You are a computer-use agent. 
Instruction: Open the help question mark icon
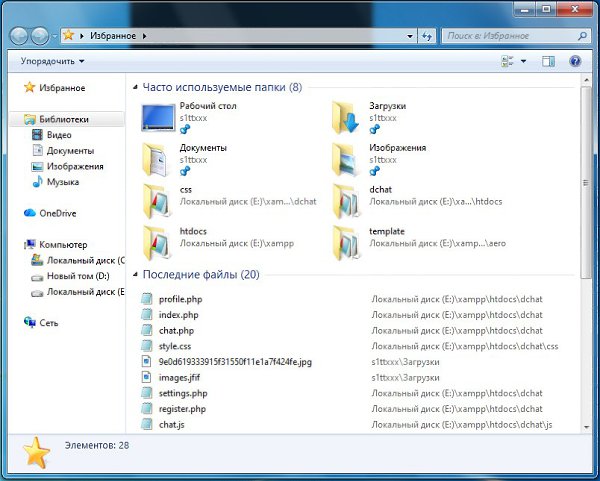pyautogui.click(x=575, y=61)
